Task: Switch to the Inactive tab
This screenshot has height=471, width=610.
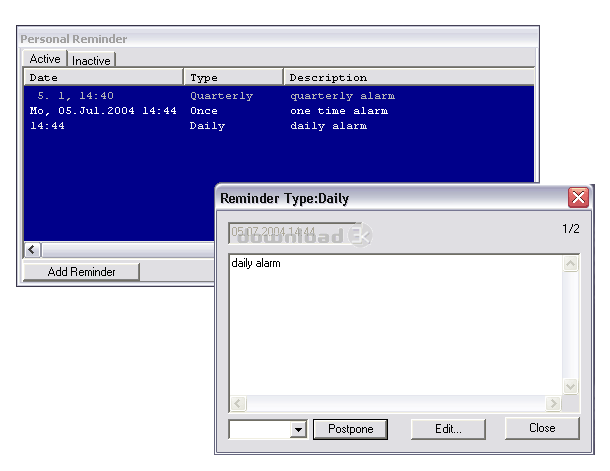Action: click(92, 60)
